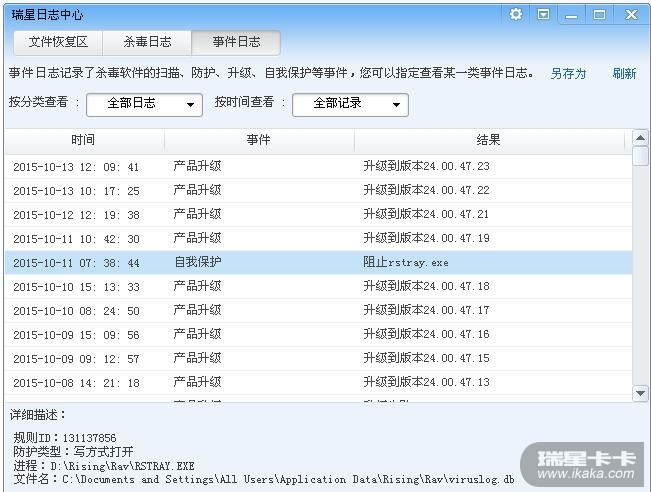Select row dated 2015-10-09 15:09:56

tap(319, 335)
